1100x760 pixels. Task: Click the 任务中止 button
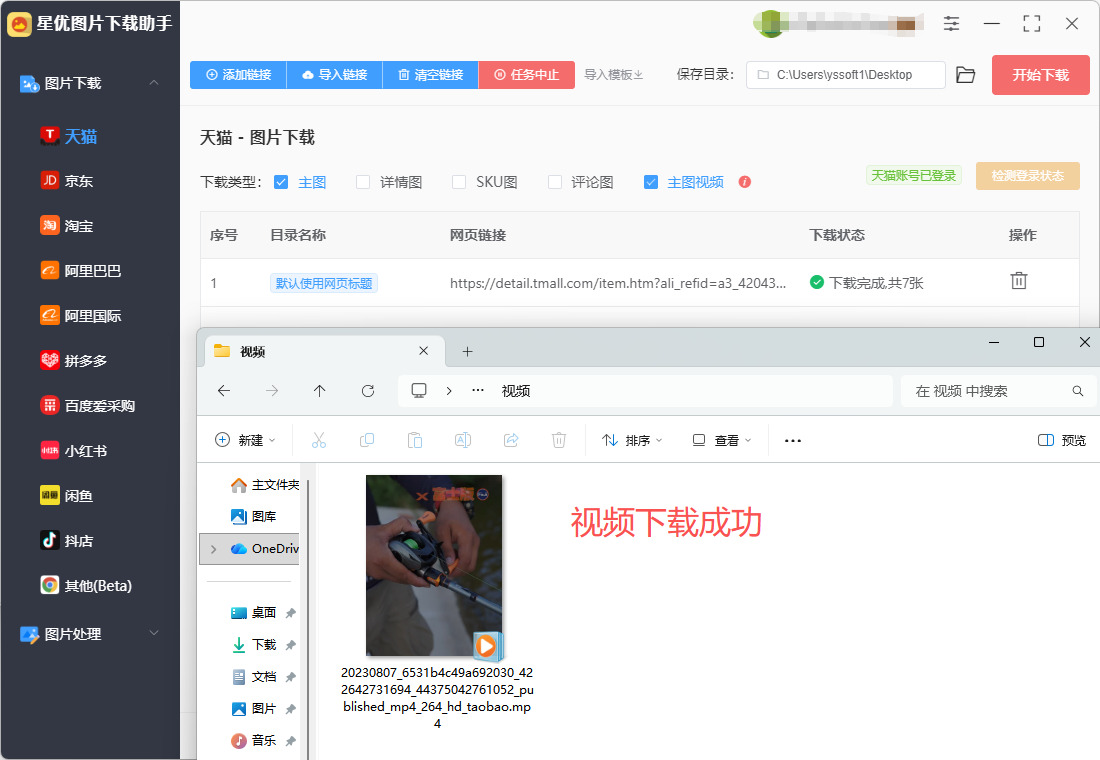(x=527, y=75)
